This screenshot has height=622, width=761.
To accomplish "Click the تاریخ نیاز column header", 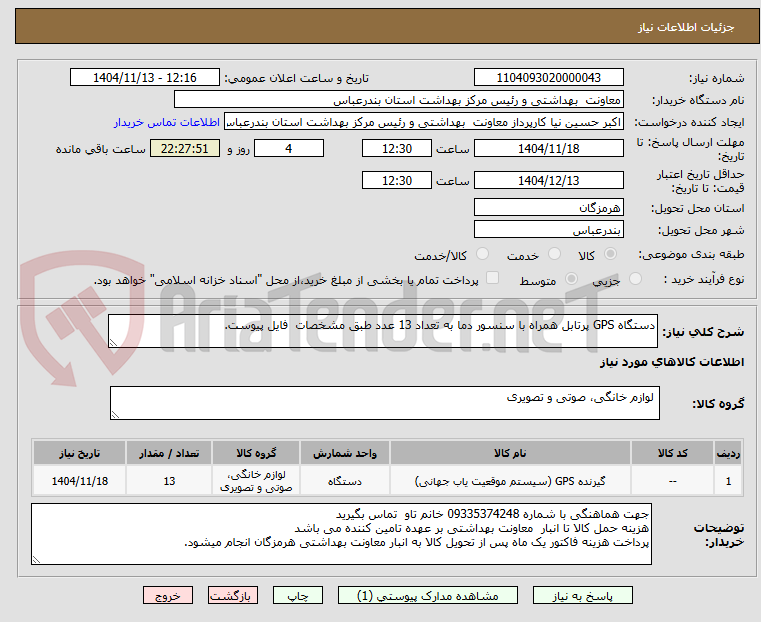I will coord(80,453).
